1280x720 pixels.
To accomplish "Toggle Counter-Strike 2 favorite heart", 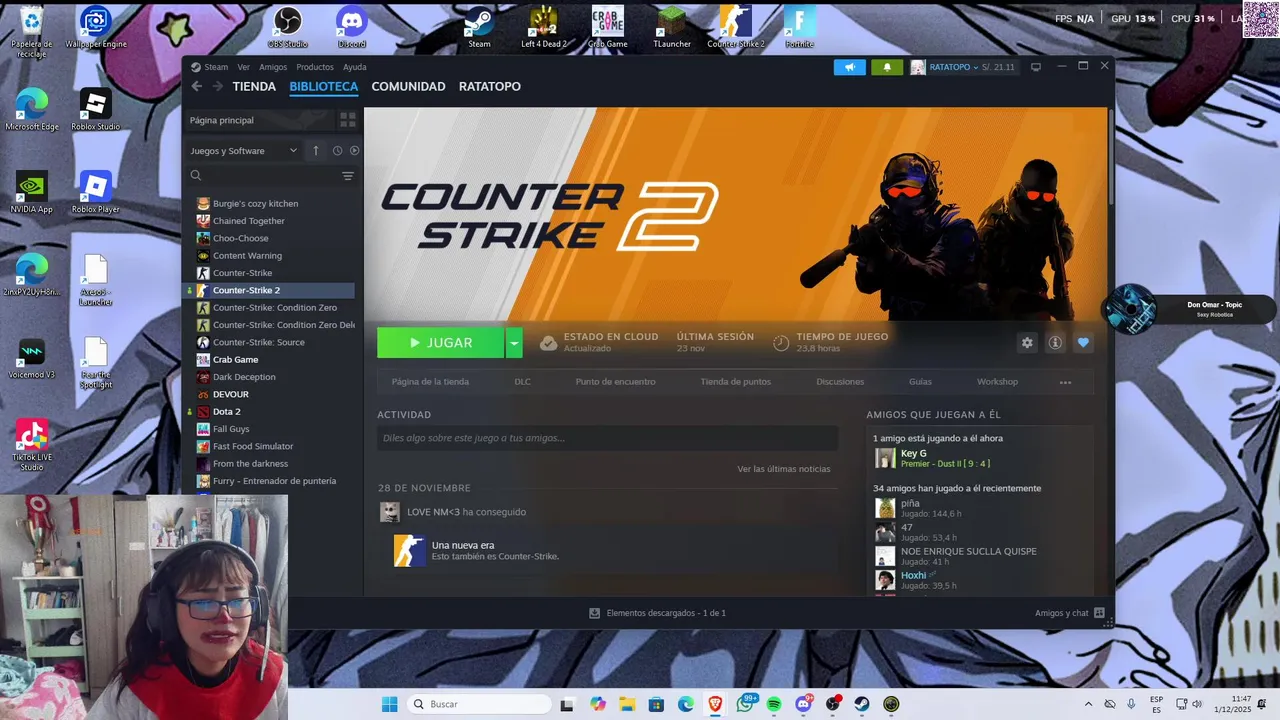I will point(1083,343).
